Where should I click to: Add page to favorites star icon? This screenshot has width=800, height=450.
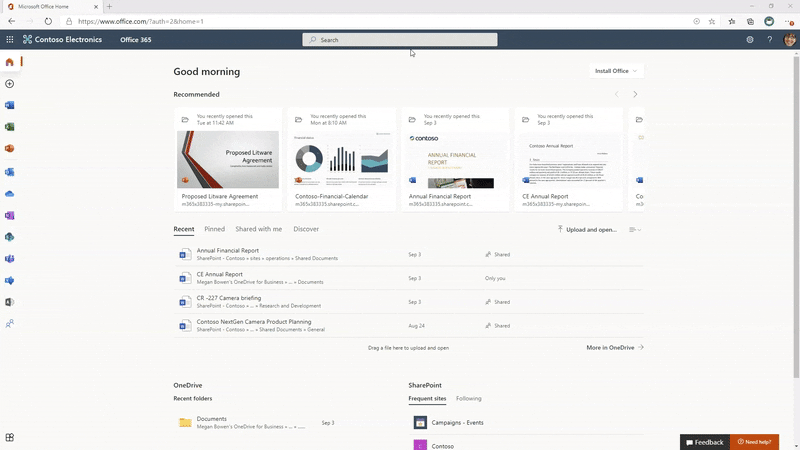712,21
